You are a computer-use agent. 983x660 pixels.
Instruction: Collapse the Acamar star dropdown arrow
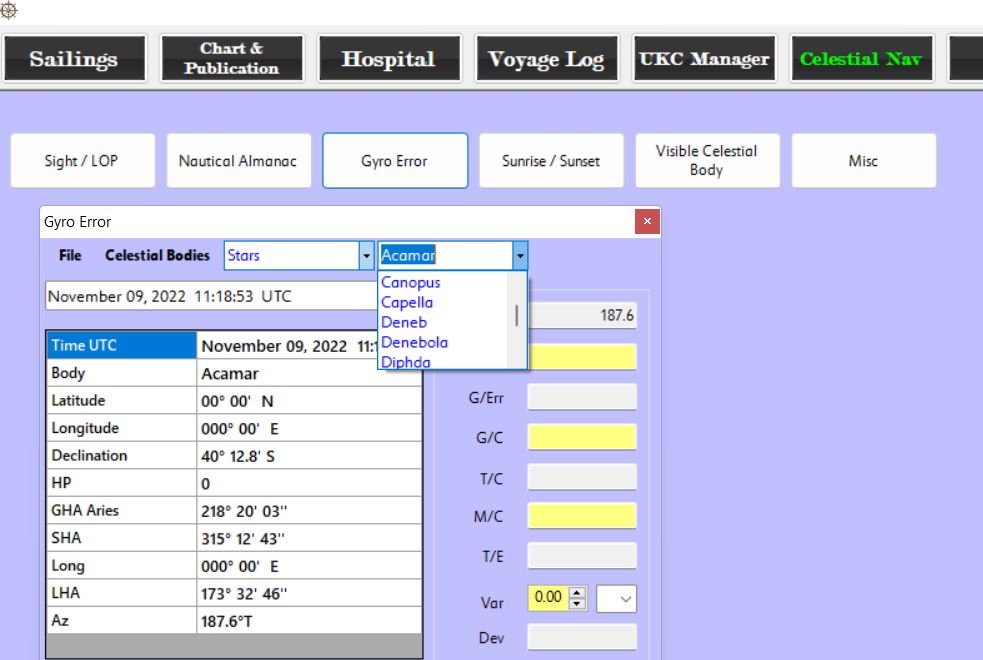click(519, 256)
